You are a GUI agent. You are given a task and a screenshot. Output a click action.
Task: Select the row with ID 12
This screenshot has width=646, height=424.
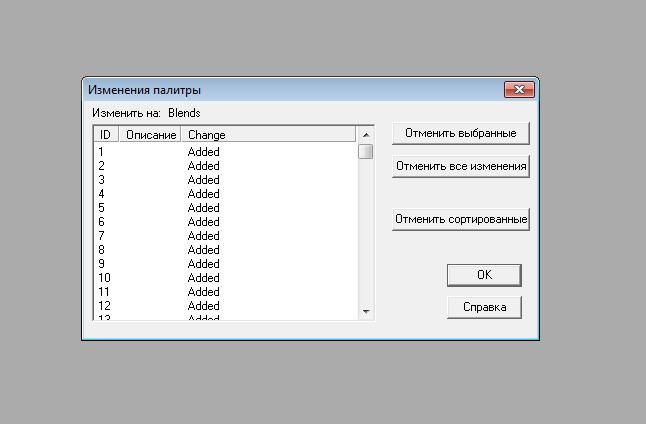click(104, 306)
